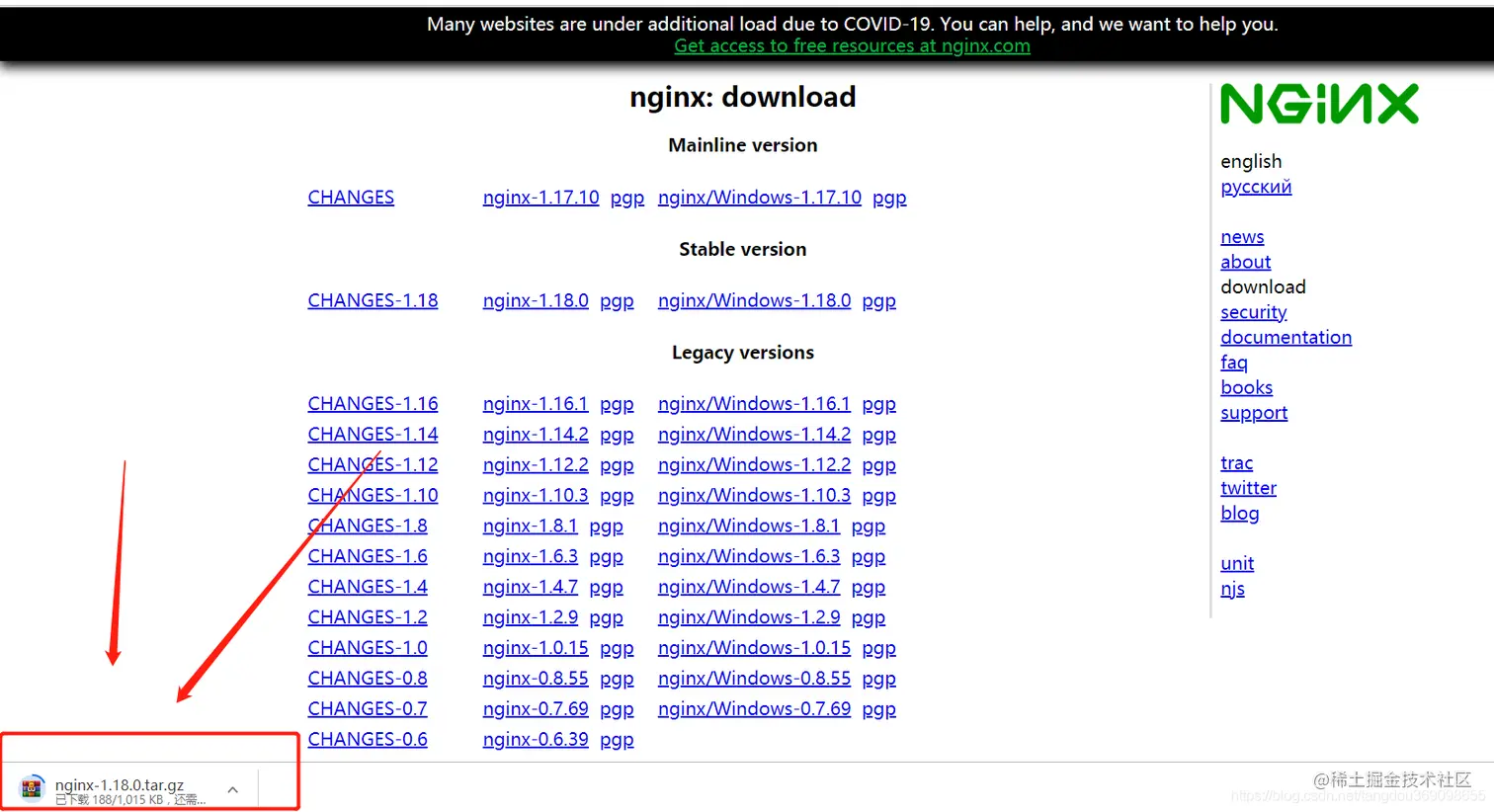This screenshot has height=812, width=1494.
Task: Open CHANGES-0.7 link
Action: click(368, 710)
